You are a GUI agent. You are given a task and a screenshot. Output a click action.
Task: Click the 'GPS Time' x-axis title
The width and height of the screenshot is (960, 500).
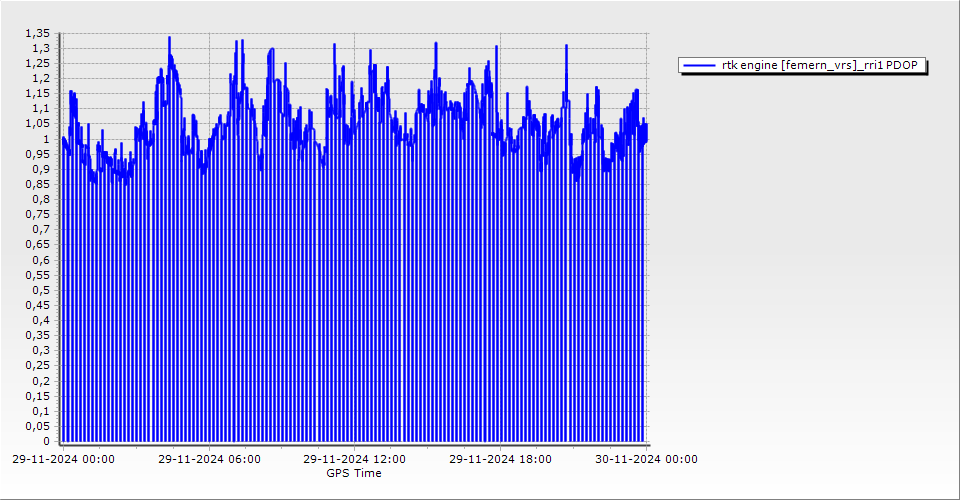pyautogui.click(x=353, y=473)
